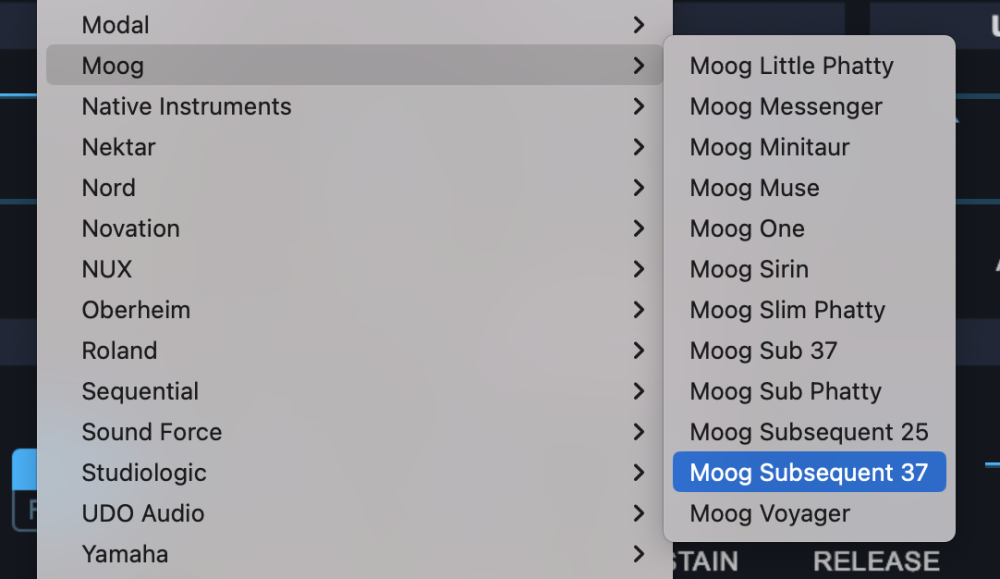Viewport: 1000px width, 579px height.
Task: Open the Novation brand submenu
Action: click(x=130, y=228)
